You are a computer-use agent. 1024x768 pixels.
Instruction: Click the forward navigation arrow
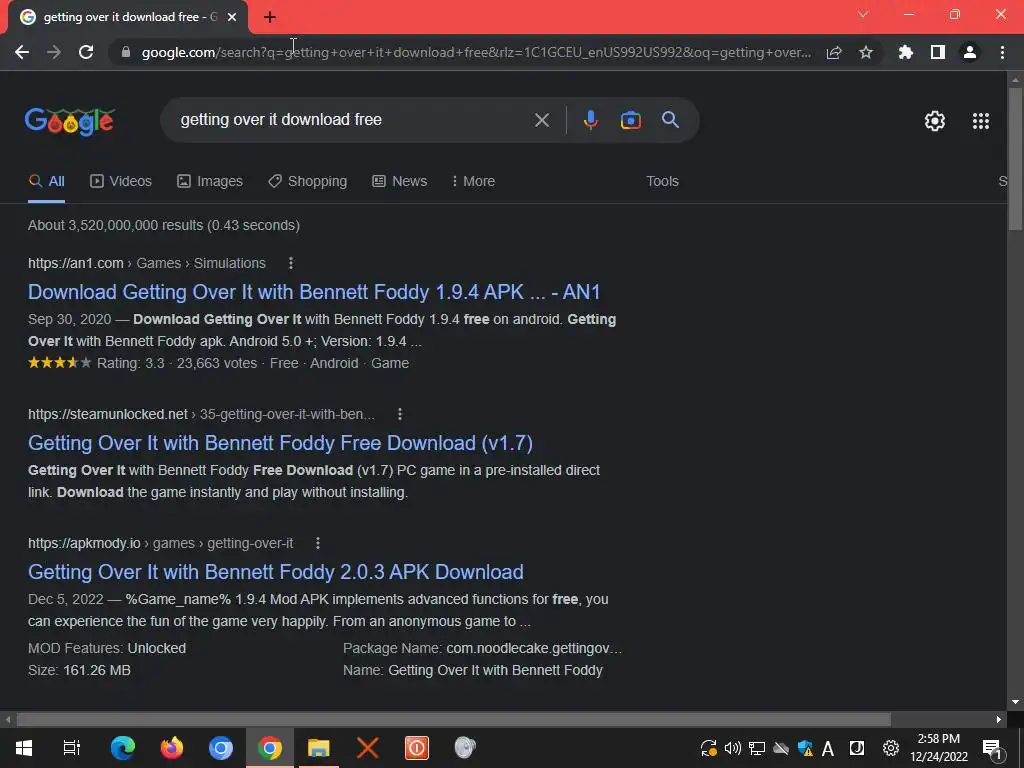click(54, 52)
